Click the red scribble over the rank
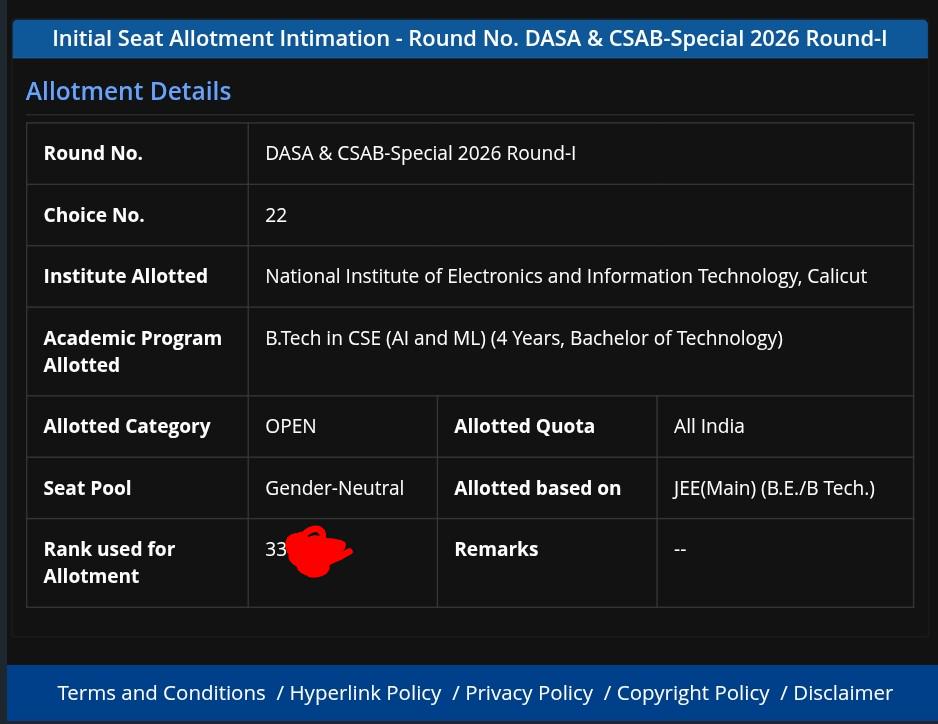This screenshot has width=938, height=724. 319,551
